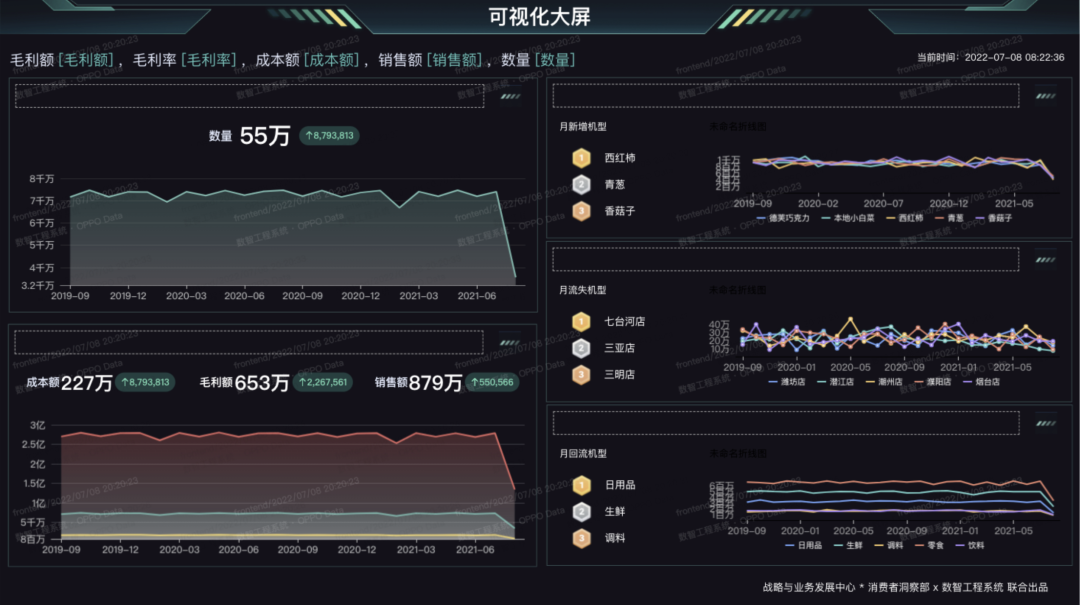1080x605 pixels.
Task: Toggle 日用品 legend entry under line chart
Action: point(803,545)
